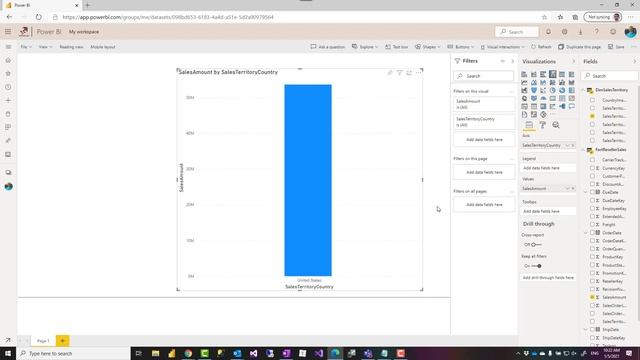Open File Explorer from taskbar
The width and height of the screenshot is (640, 360).
(156, 353)
